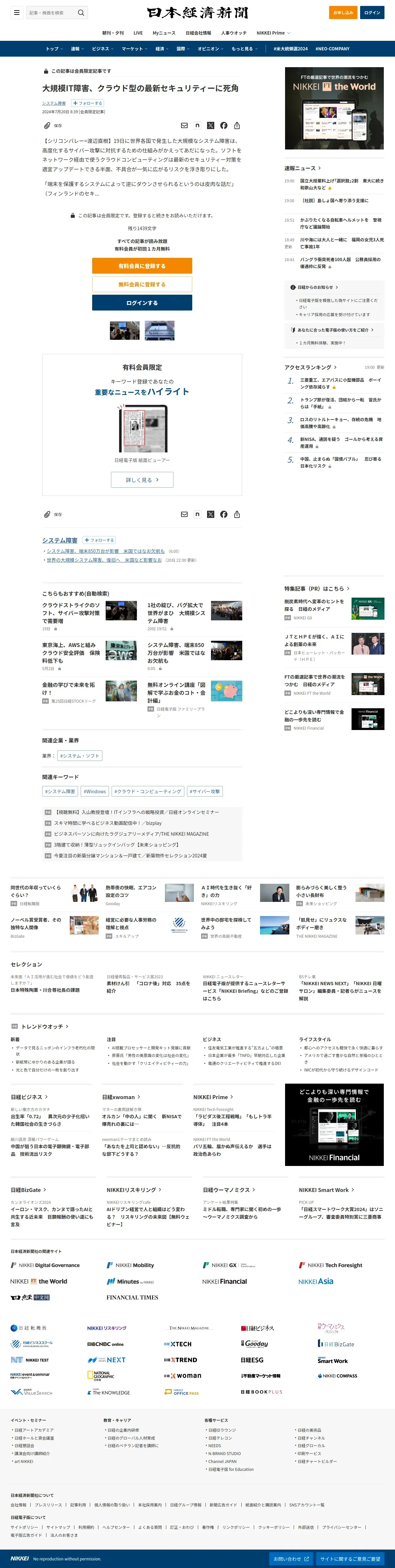
Task: Click the small システム障害 link under headline
Action: (x=54, y=103)
